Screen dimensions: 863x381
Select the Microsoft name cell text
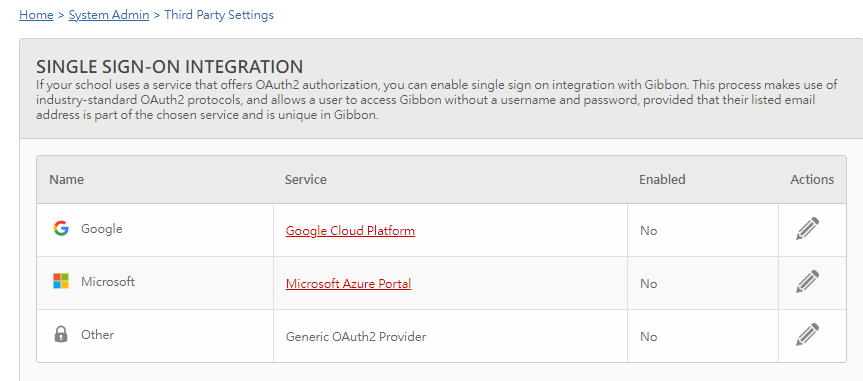point(108,281)
